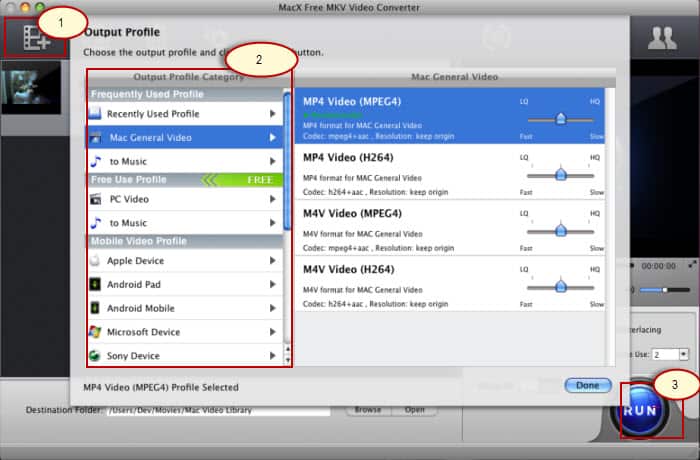Screen dimensions: 700x460
Task: Expand Recently Used Profile arrow
Action: [x=272, y=114]
